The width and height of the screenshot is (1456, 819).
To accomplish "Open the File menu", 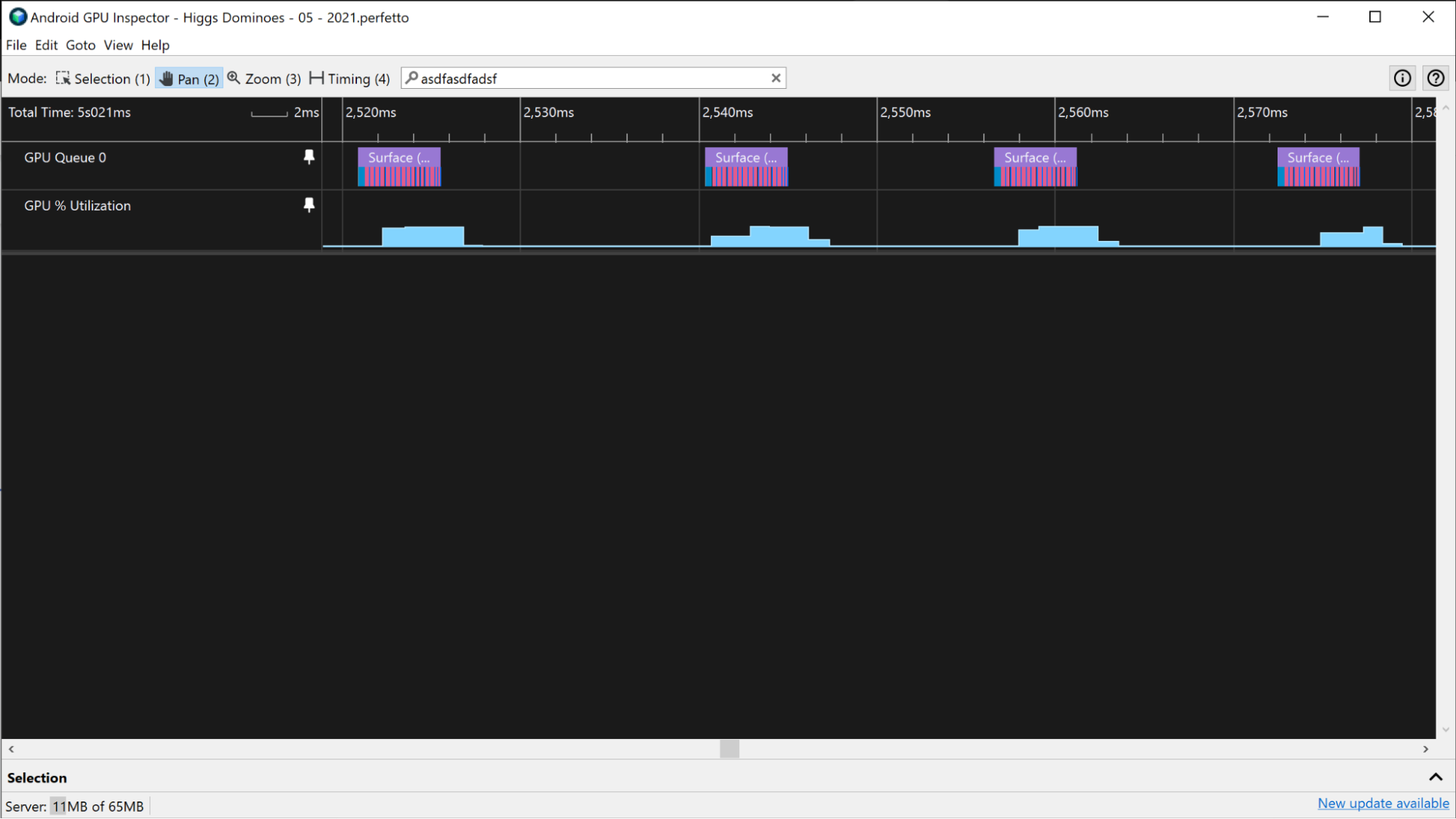I will click(x=16, y=45).
